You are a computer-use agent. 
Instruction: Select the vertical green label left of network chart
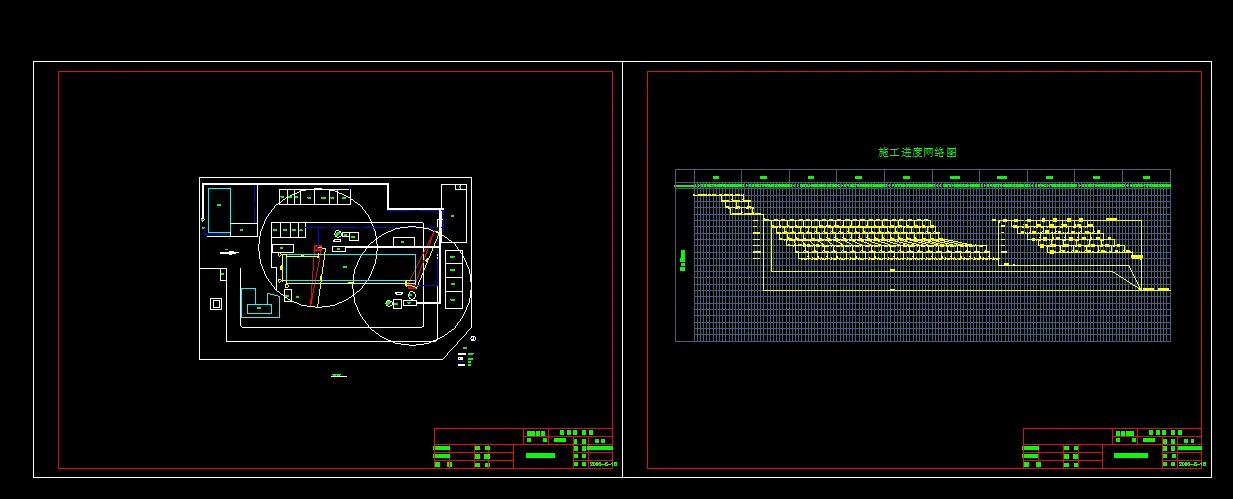tap(683, 260)
